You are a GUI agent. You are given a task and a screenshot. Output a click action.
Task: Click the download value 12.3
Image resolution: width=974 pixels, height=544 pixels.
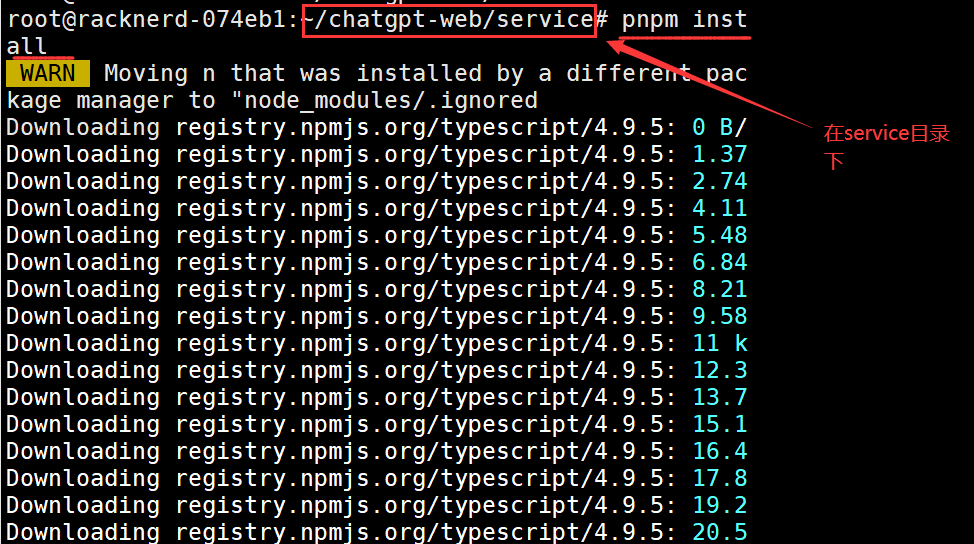719,370
